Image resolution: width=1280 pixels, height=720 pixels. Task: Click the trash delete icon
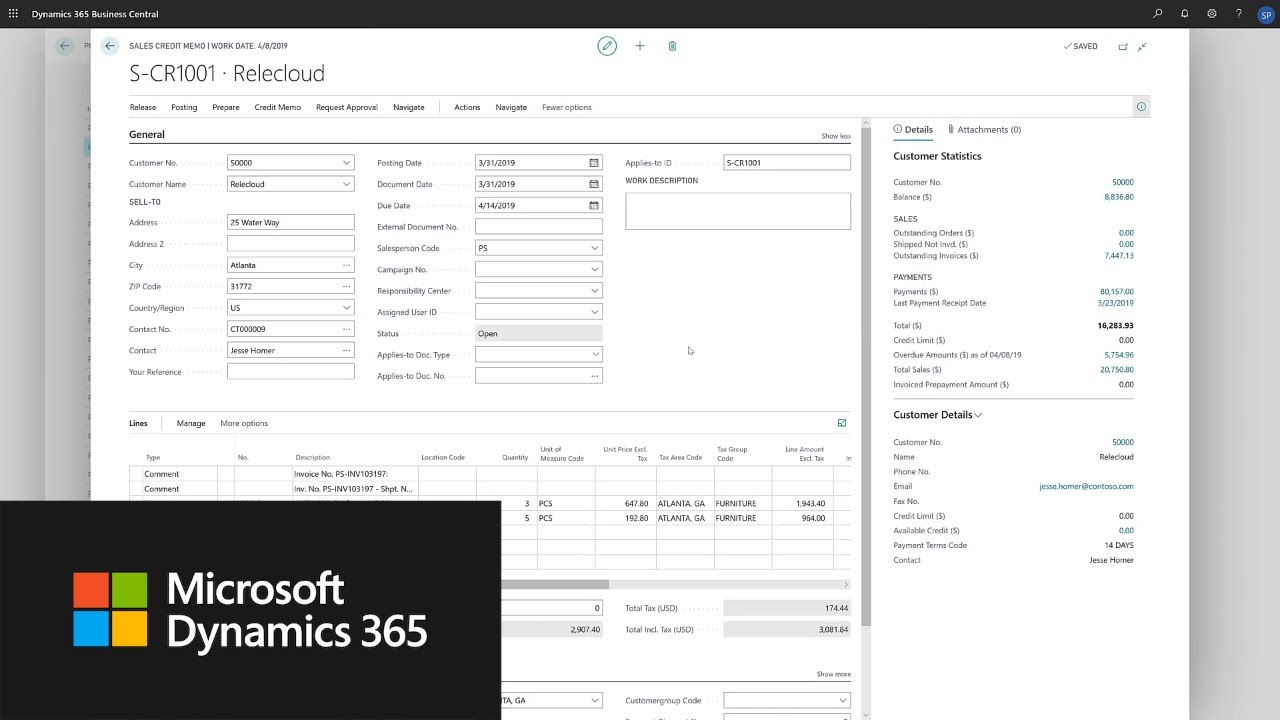pyautogui.click(x=672, y=46)
